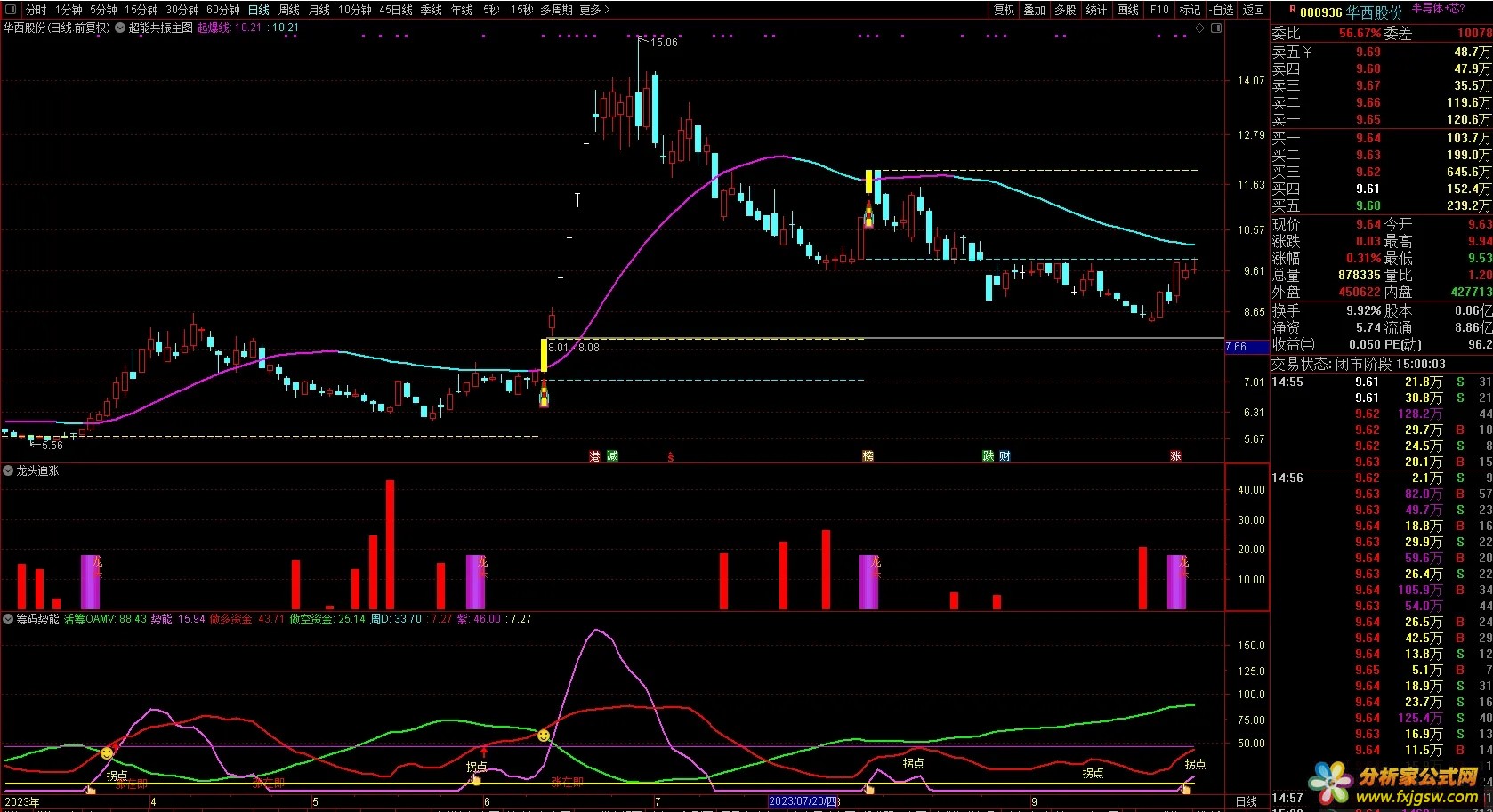The image size is (1493, 812).
Task: Click the smiley signal icon near 拐点 on April
Action: click(x=108, y=753)
